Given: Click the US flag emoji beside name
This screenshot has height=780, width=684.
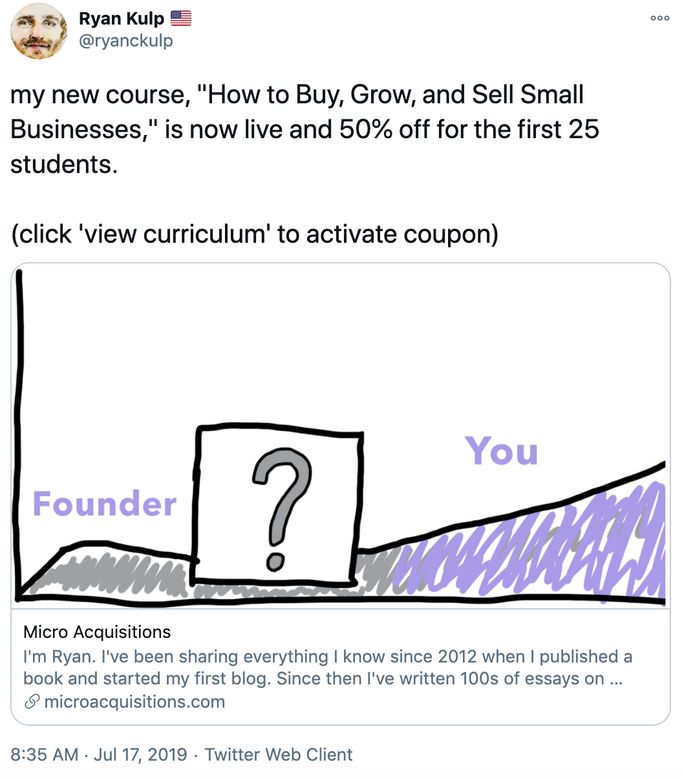Looking at the screenshot, I should pos(181,18).
